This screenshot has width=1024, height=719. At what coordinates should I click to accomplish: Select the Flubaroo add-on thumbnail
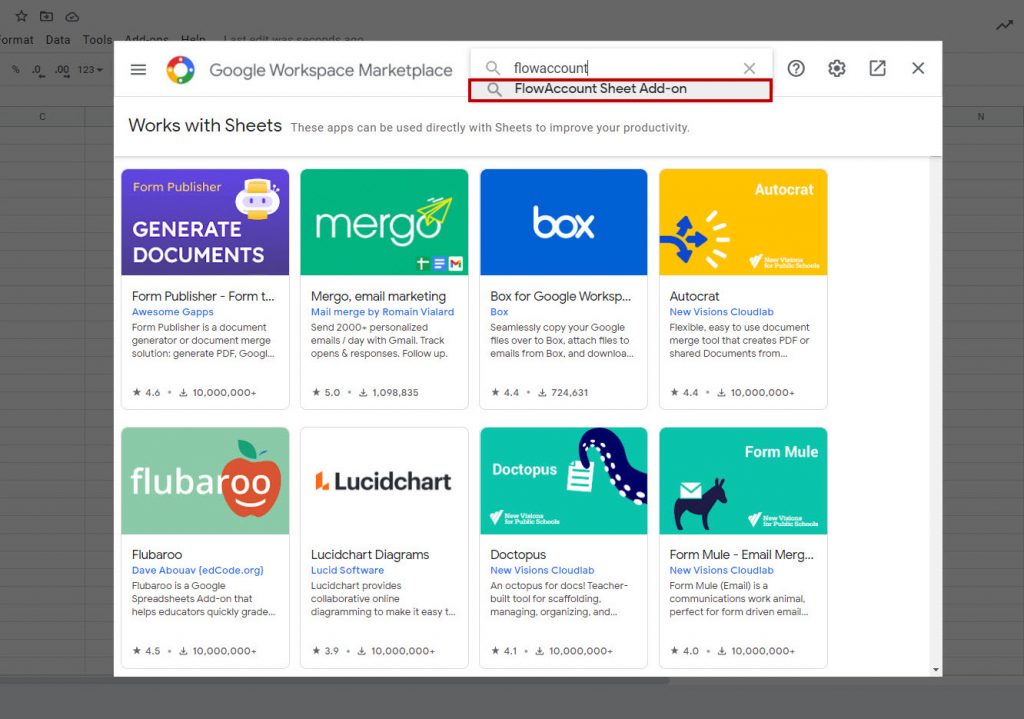click(205, 481)
